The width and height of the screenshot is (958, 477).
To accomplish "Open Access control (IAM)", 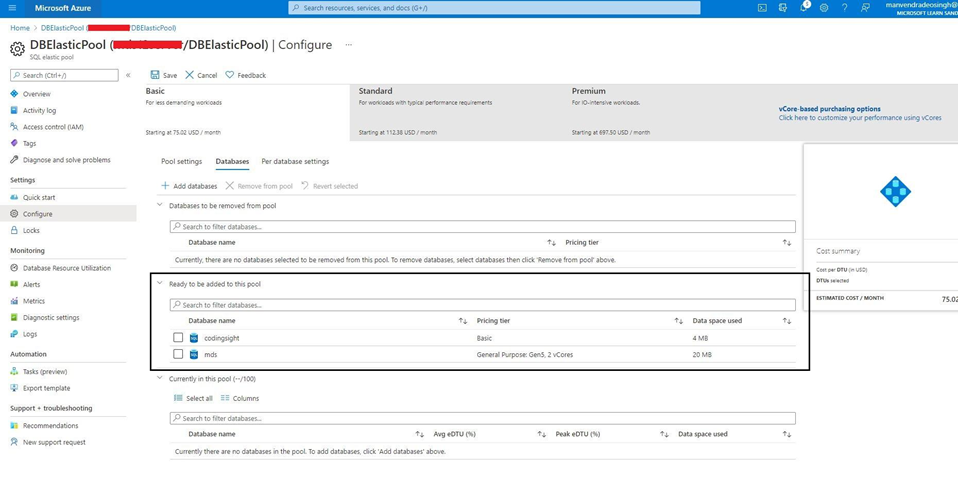I will click(x=53, y=127).
